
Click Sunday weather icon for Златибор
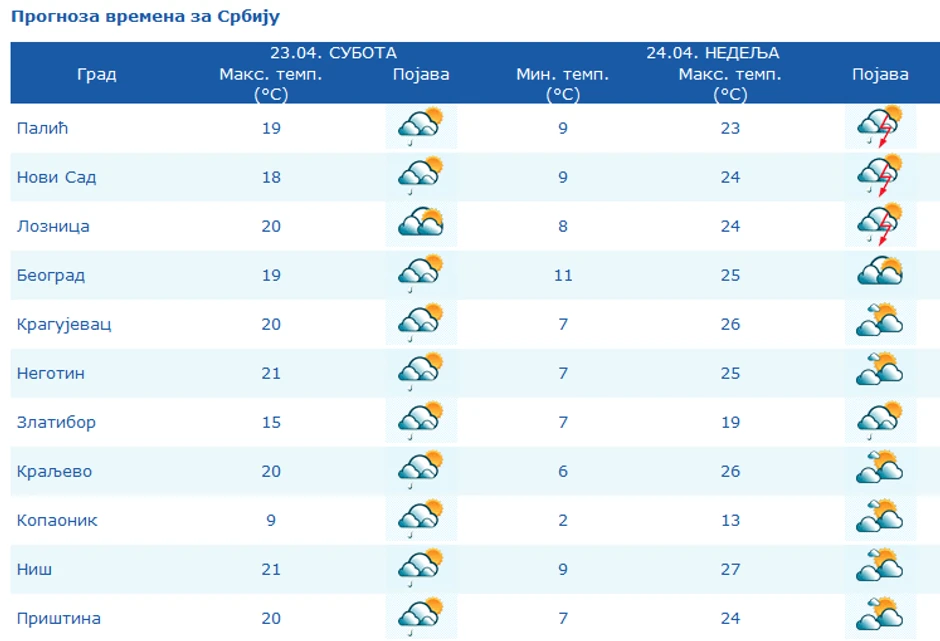tap(880, 422)
